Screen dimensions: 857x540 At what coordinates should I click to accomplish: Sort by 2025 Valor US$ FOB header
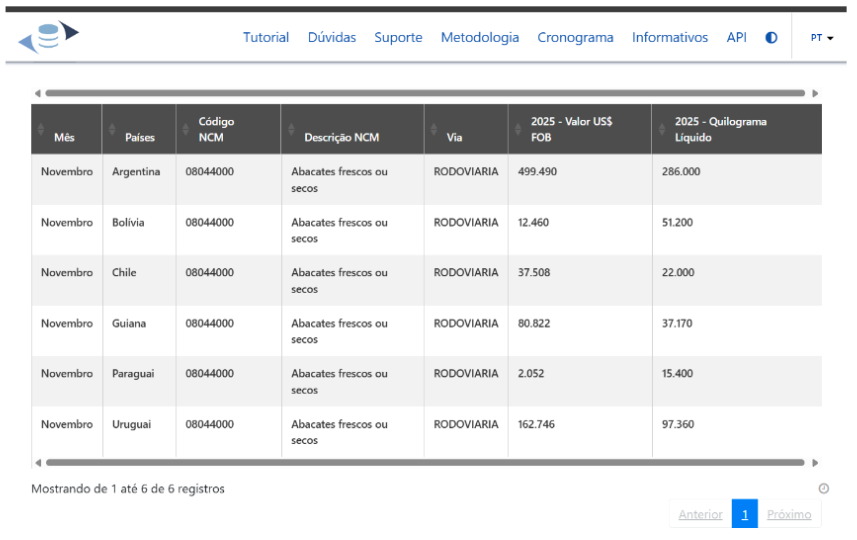[x=518, y=130]
